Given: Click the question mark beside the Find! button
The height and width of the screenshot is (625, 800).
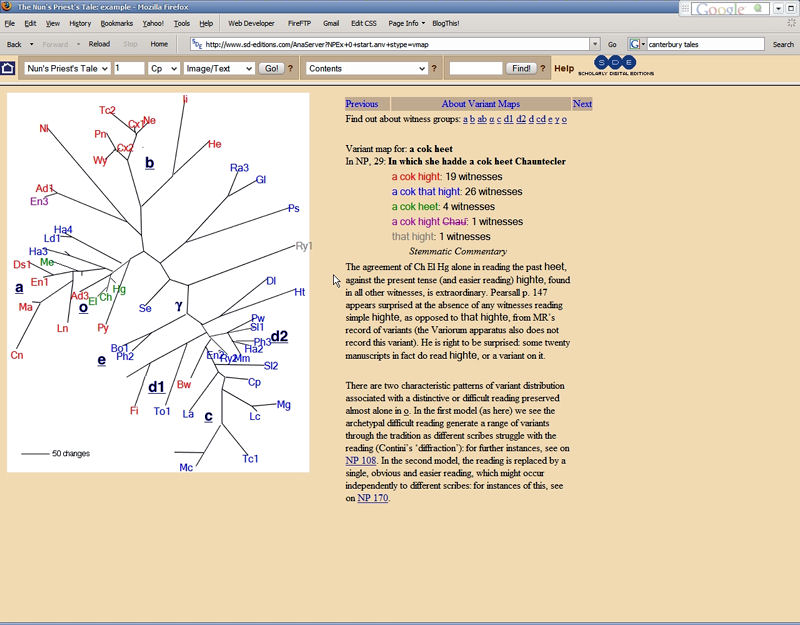Looking at the screenshot, I should point(544,69).
